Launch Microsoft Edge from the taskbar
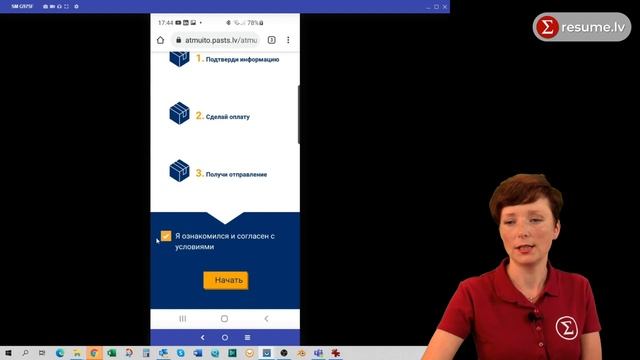 60,353
